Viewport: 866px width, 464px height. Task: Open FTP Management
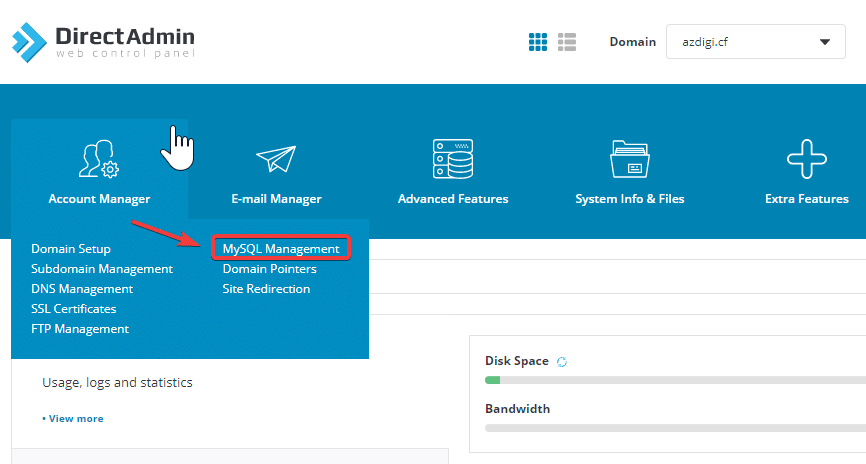[x=80, y=329]
